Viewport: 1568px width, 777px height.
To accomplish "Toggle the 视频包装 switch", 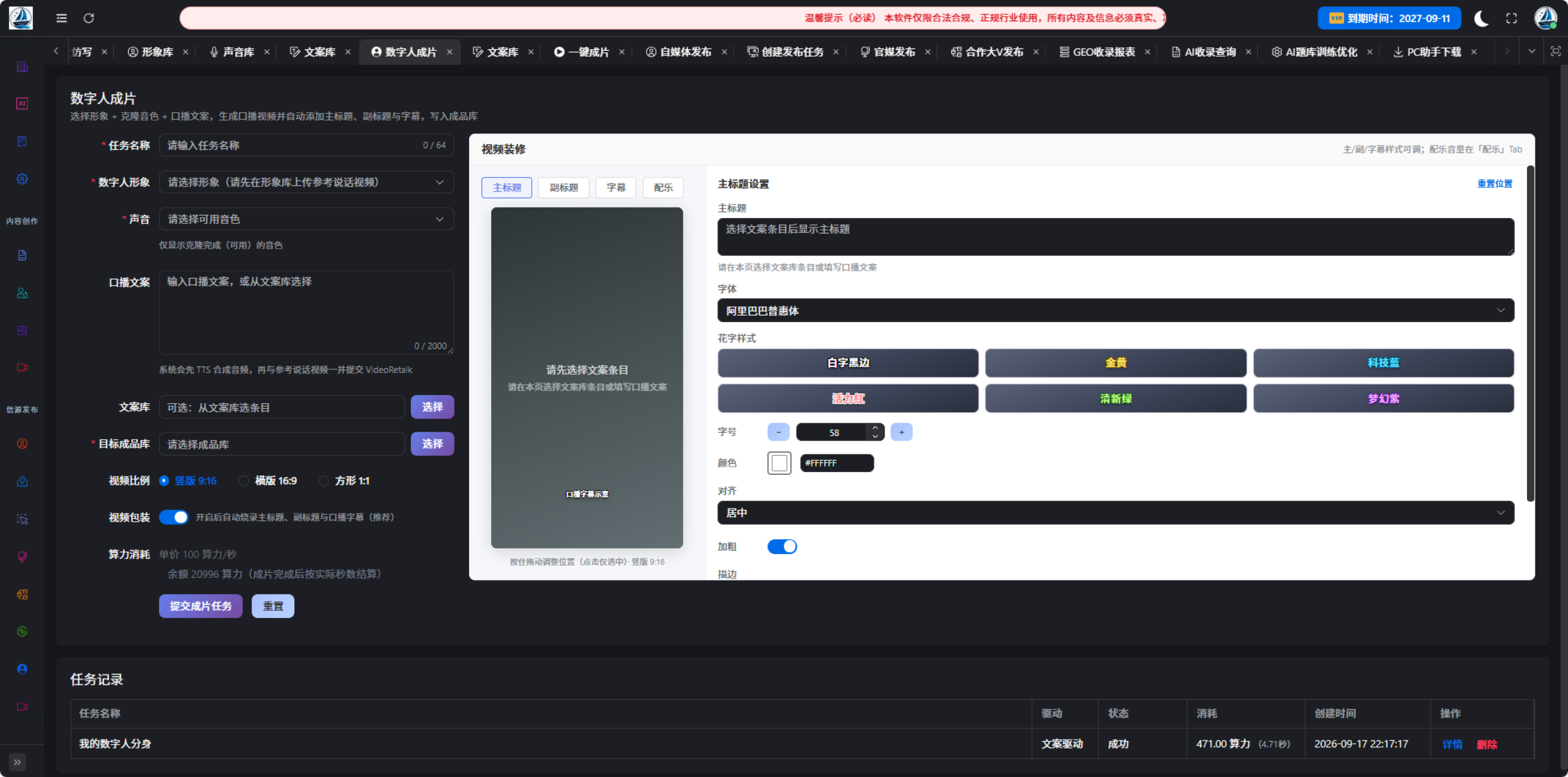I will pyautogui.click(x=173, y=517).
